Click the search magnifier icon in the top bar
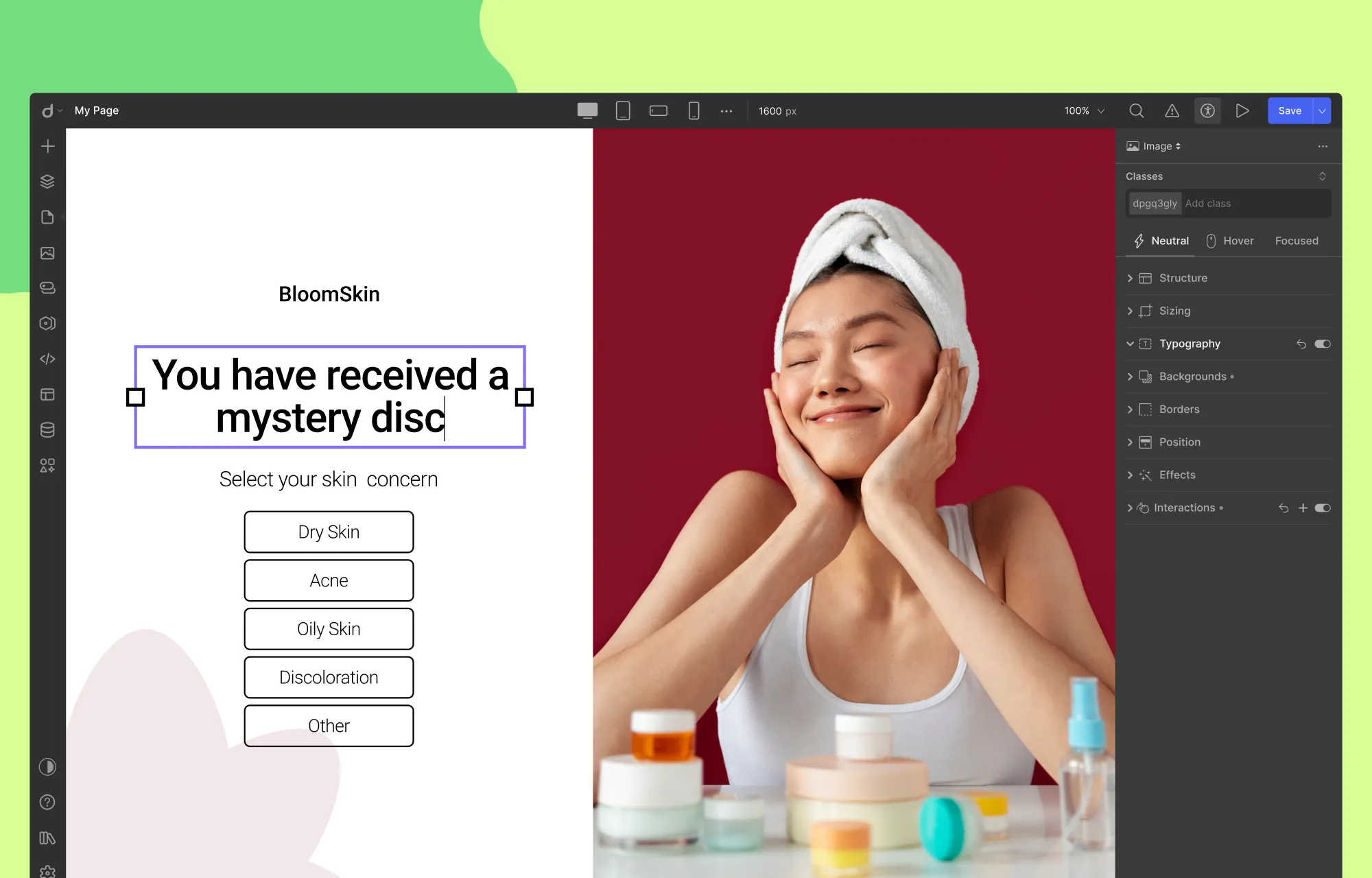This screenshot has height=878, width=1372. pyautogui.click(x=1137, y=110)
